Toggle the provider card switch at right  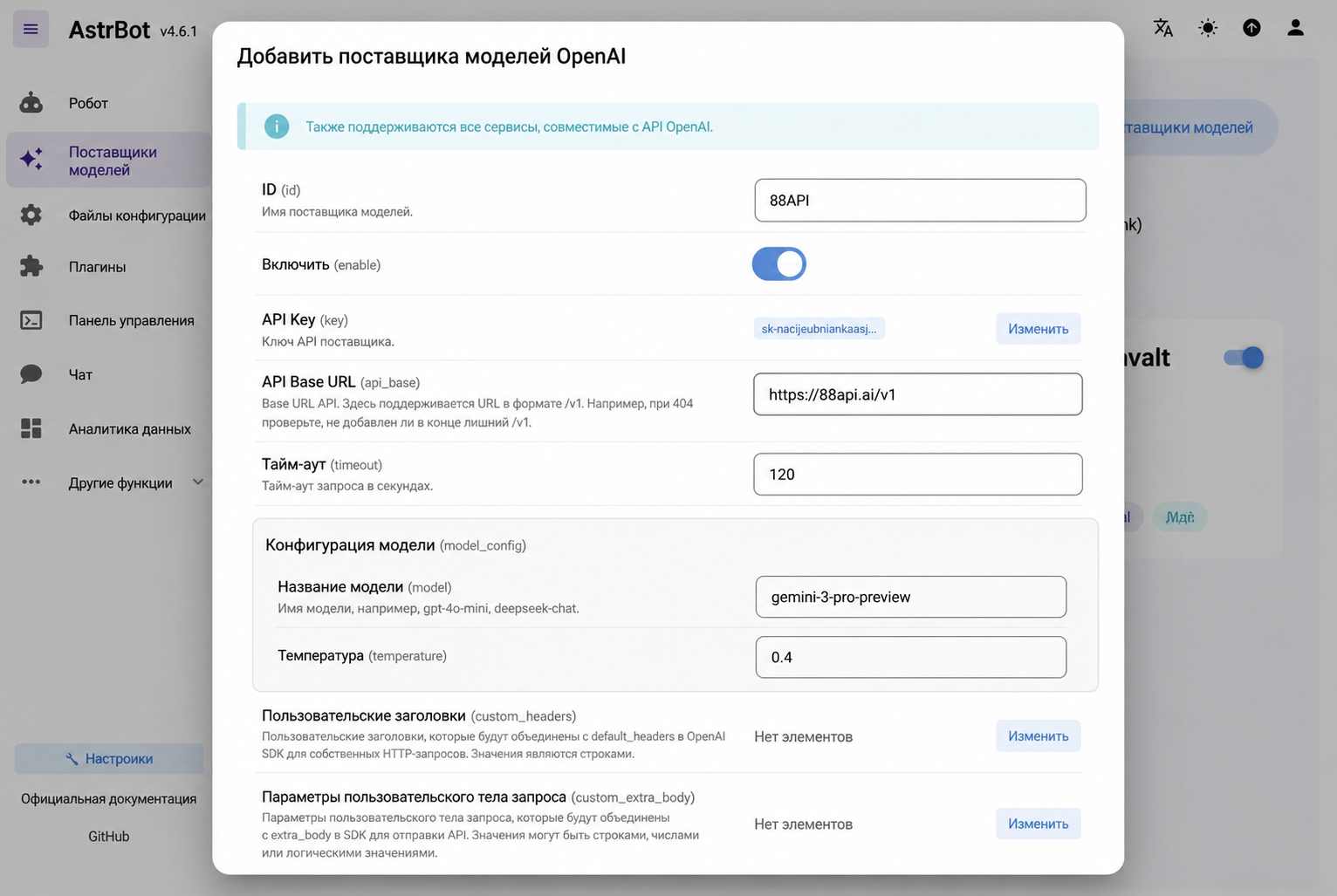(x=1244, y=357)
